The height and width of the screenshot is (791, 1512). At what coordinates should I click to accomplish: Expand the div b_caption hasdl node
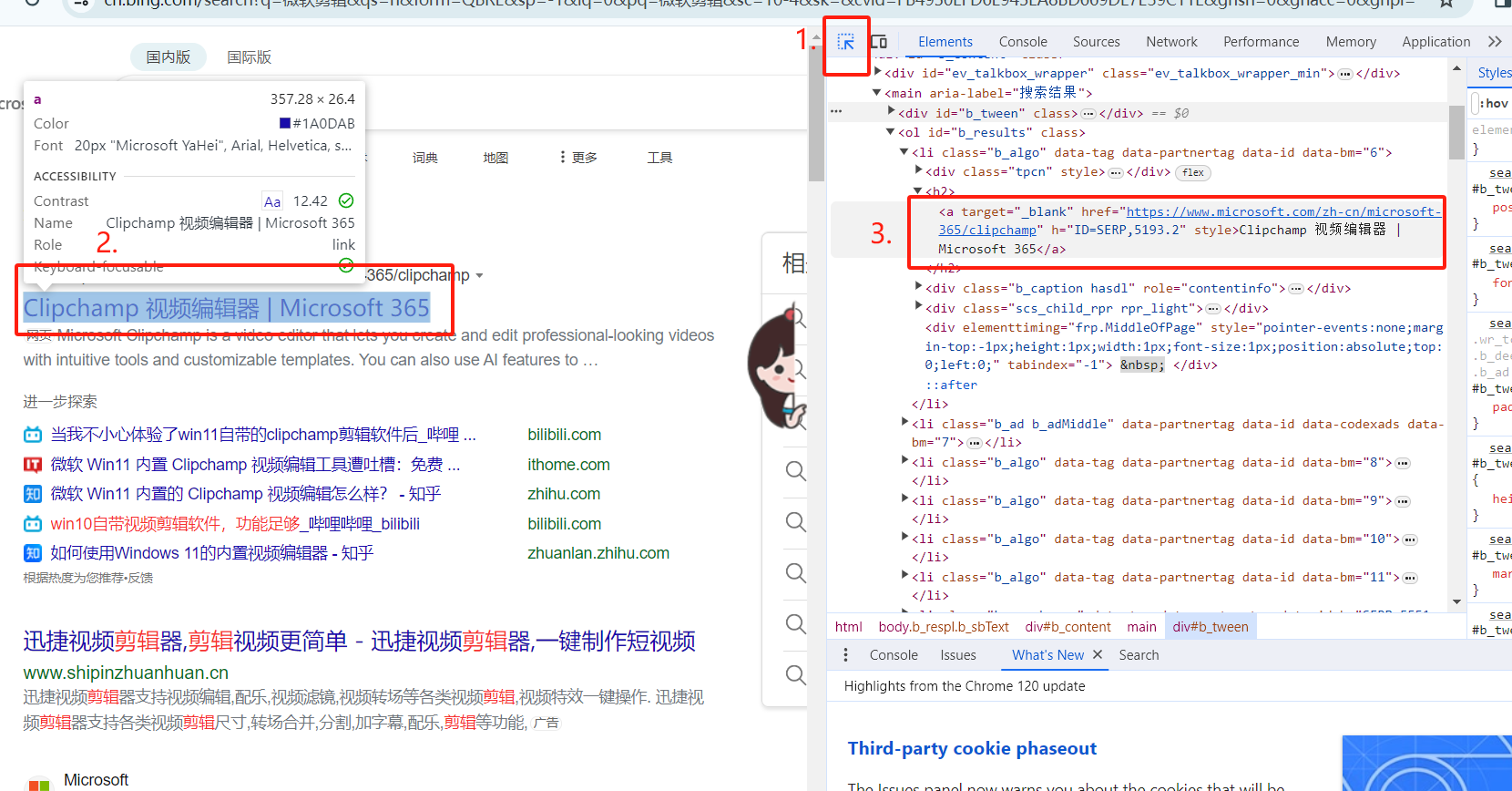tap(919, 286)
